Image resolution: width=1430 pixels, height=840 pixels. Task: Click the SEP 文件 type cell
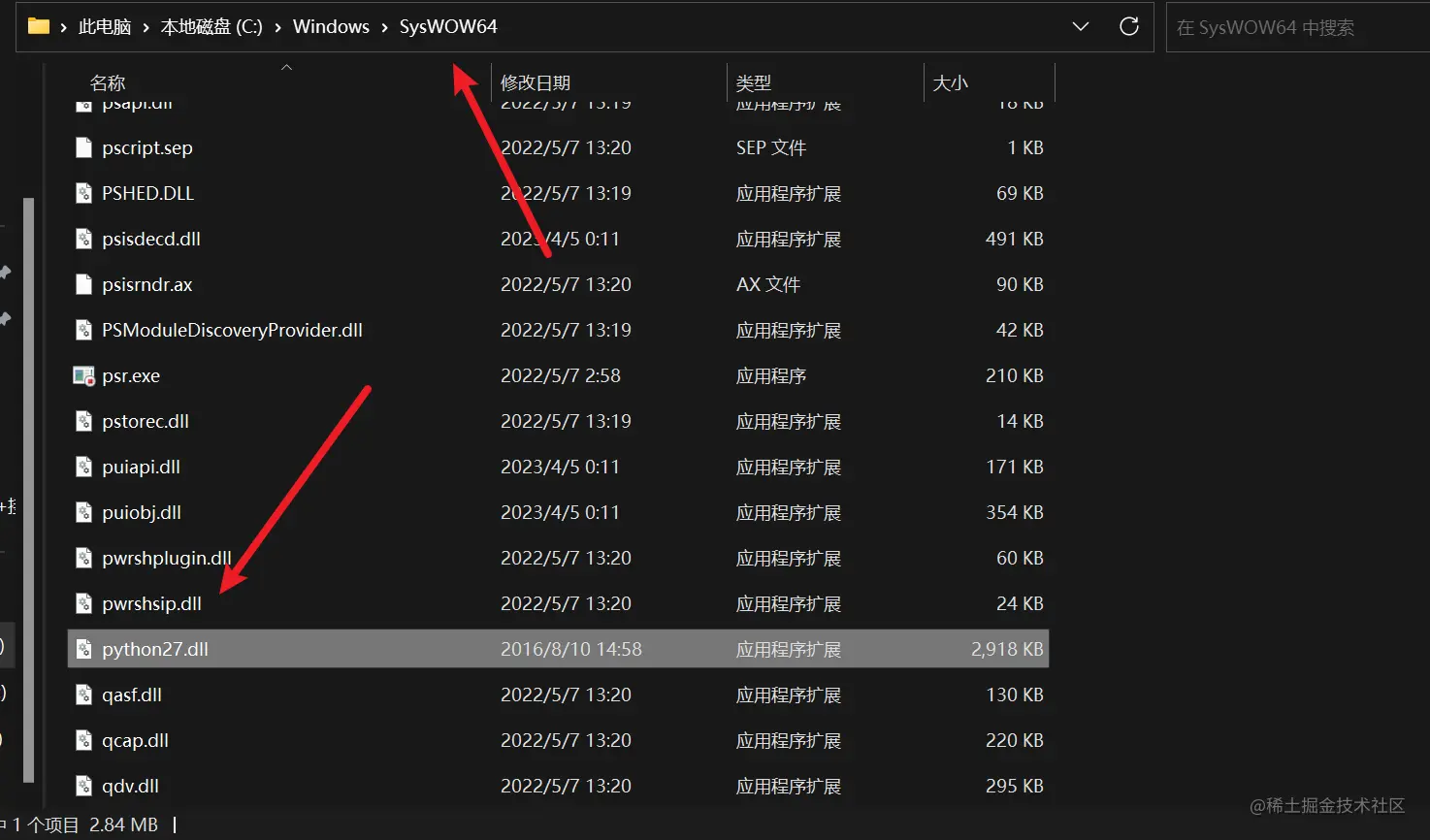[x=771, y=147]
